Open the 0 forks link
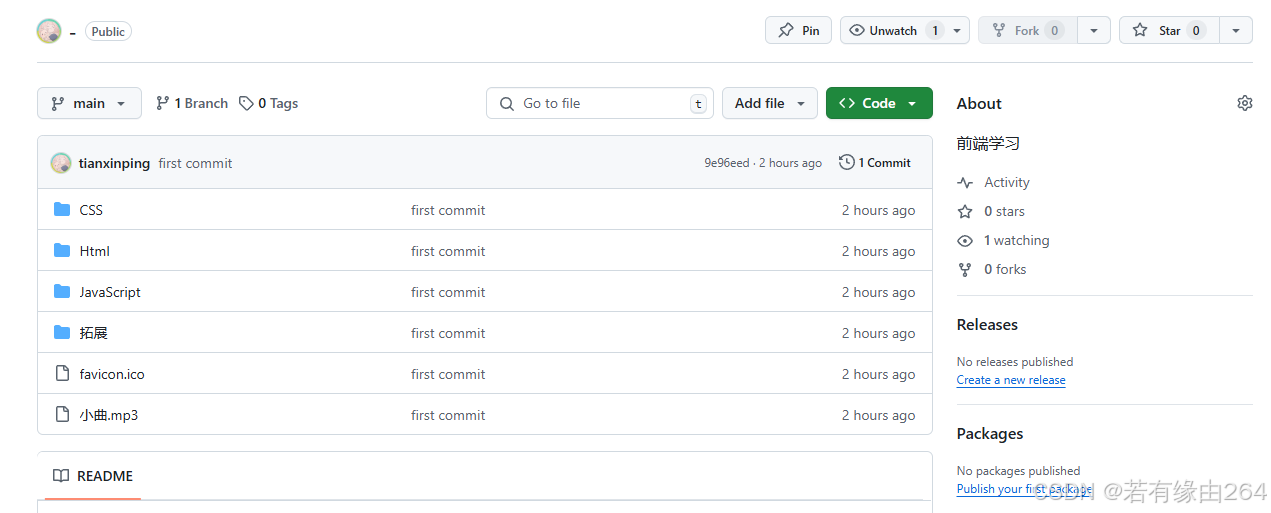Screen dimensions: 1271x513 click(x=1005, y=269)
